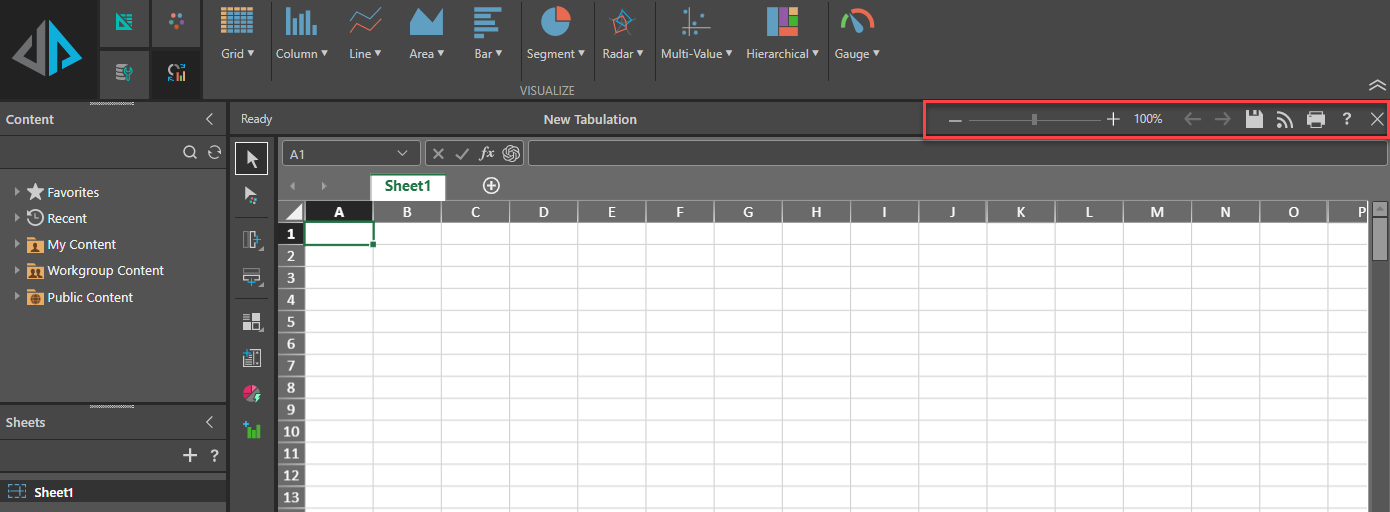Click the zoom slider handle
1390x512 pixels.
click(x=1034, y=119)
